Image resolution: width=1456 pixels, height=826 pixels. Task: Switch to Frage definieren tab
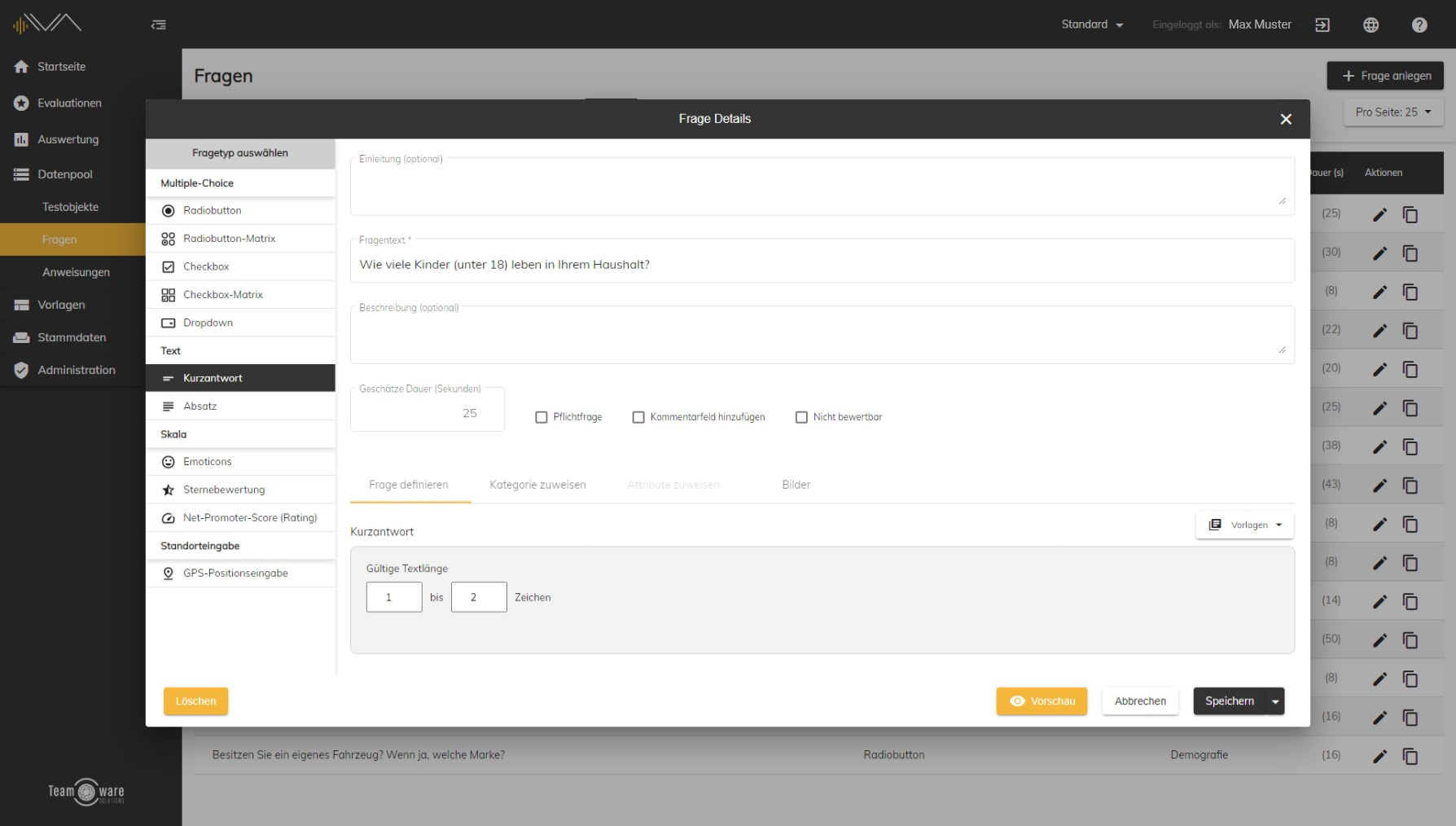click(409, 485)
